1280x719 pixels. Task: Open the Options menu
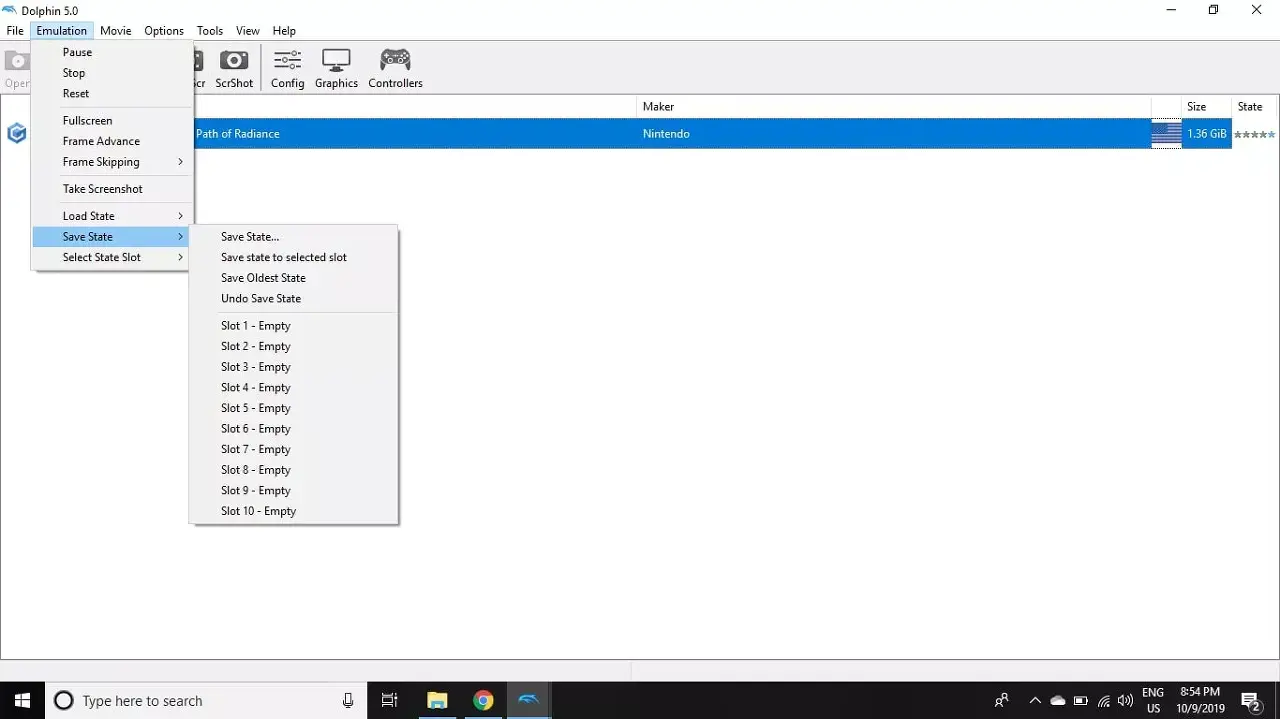pyautogui.click(x=164, y=31)
